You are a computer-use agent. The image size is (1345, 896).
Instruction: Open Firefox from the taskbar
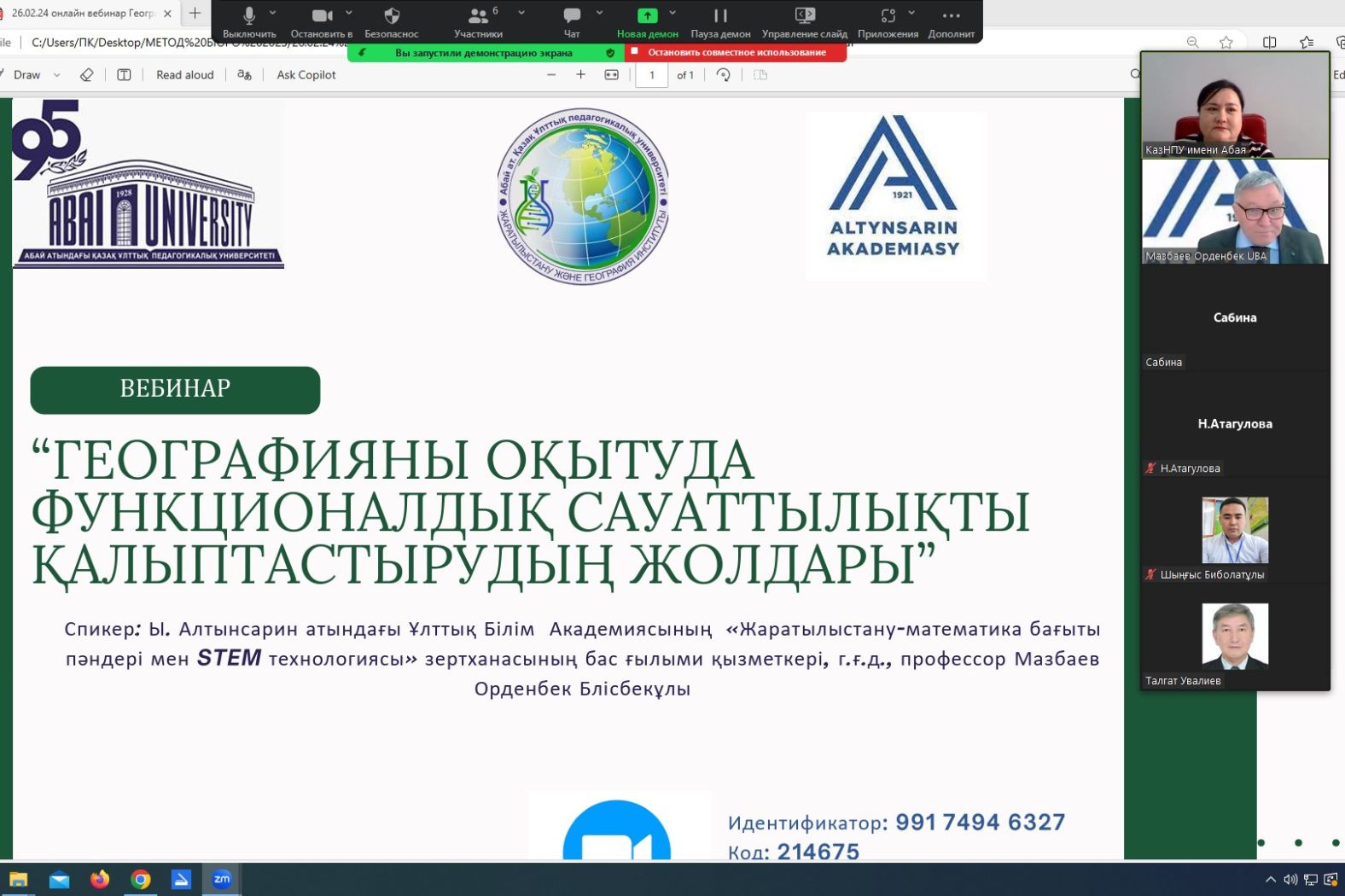click(100, 879)
